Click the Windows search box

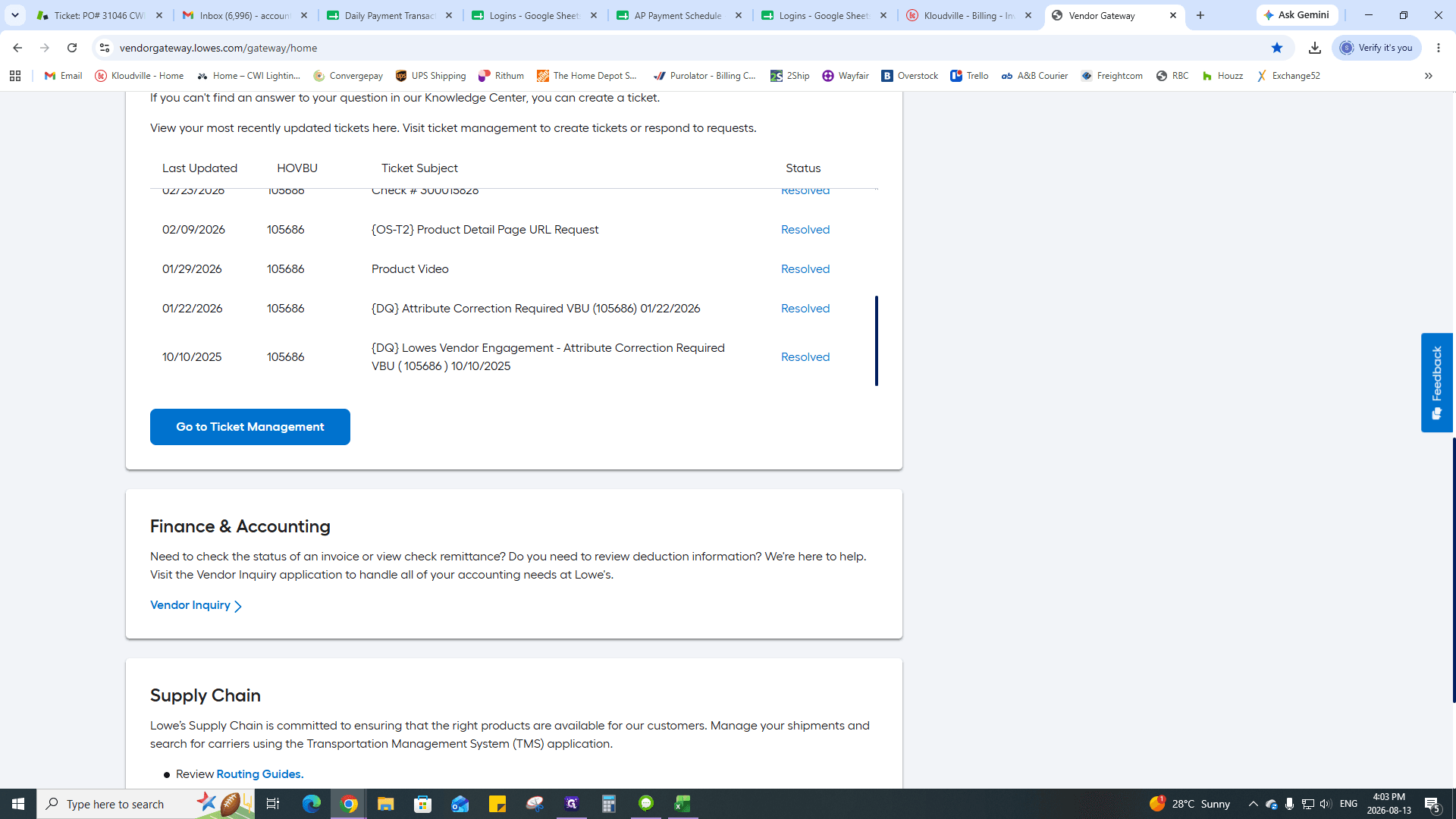pos(146,804)
